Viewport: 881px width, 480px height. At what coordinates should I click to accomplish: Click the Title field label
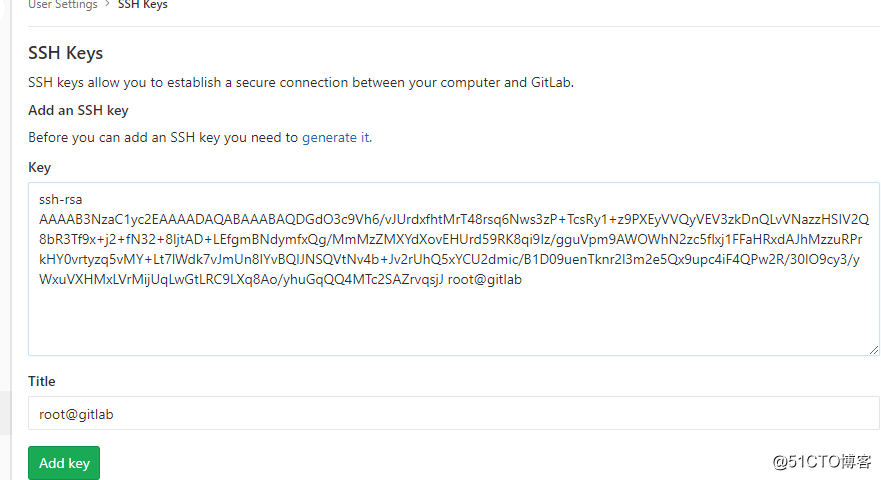(x=42, y=381)
